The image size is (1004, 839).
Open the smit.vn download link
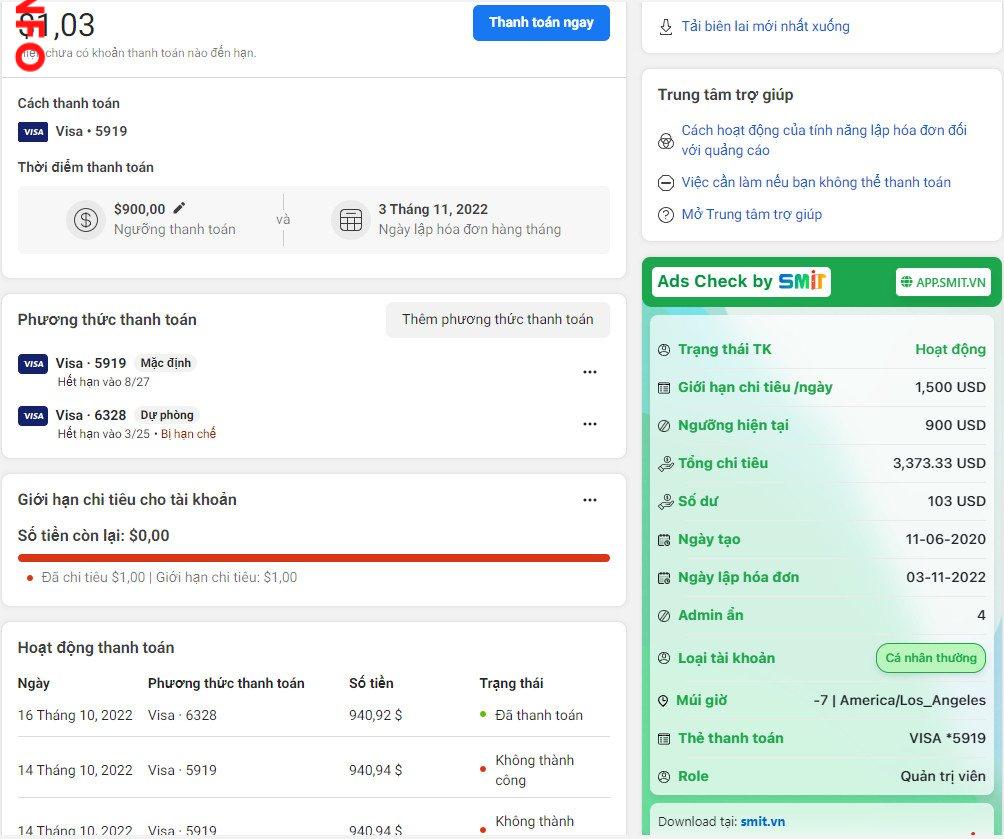click(x=762, y=822)
